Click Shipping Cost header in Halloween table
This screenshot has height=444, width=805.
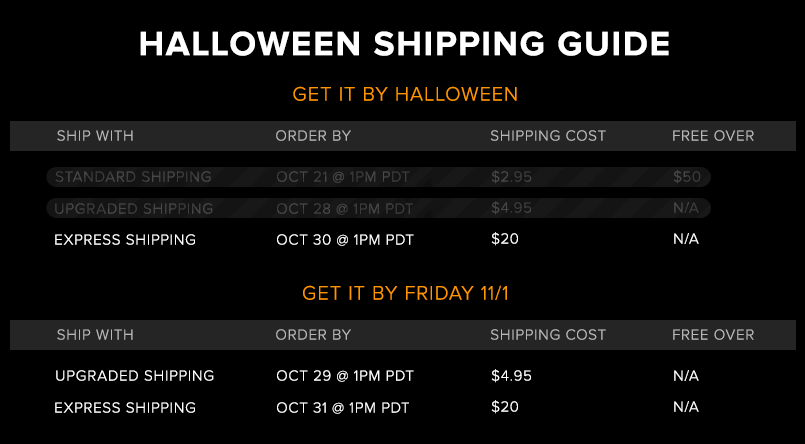[548, 136]
